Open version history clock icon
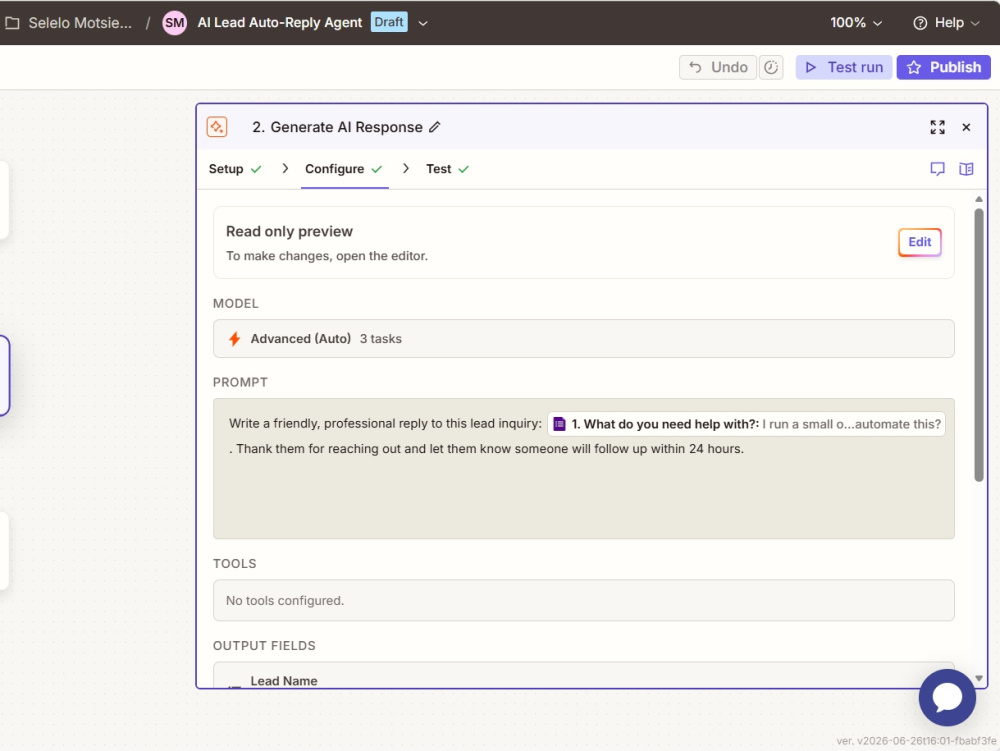Viewport: 1000px width, 751px height. point(771,68)
